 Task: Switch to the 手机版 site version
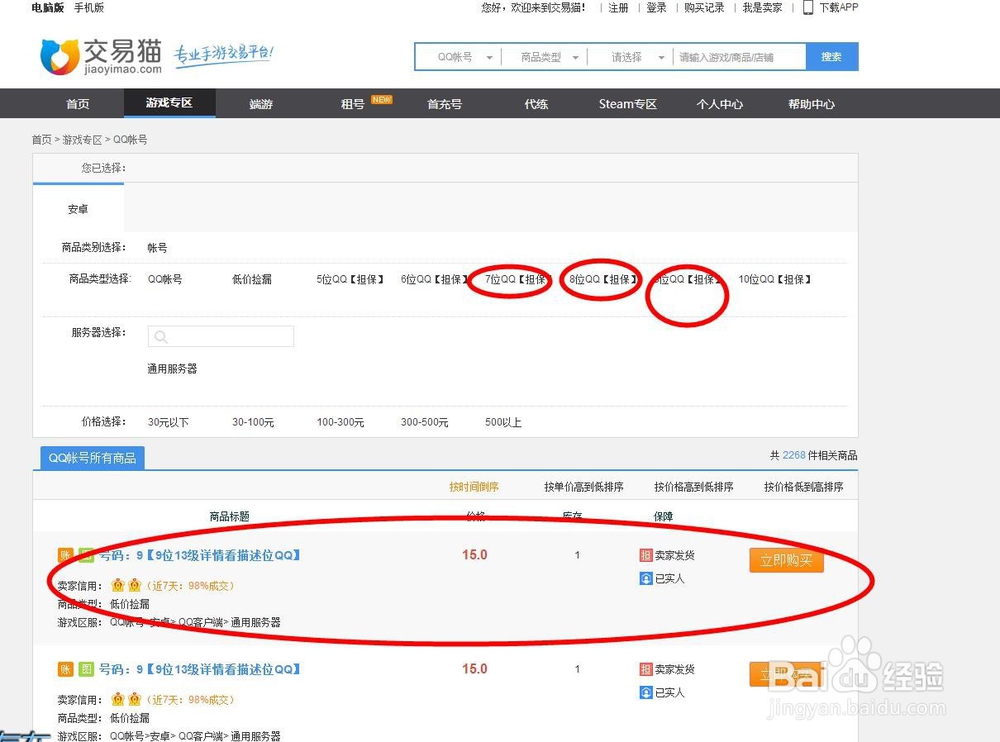point(89,8)
